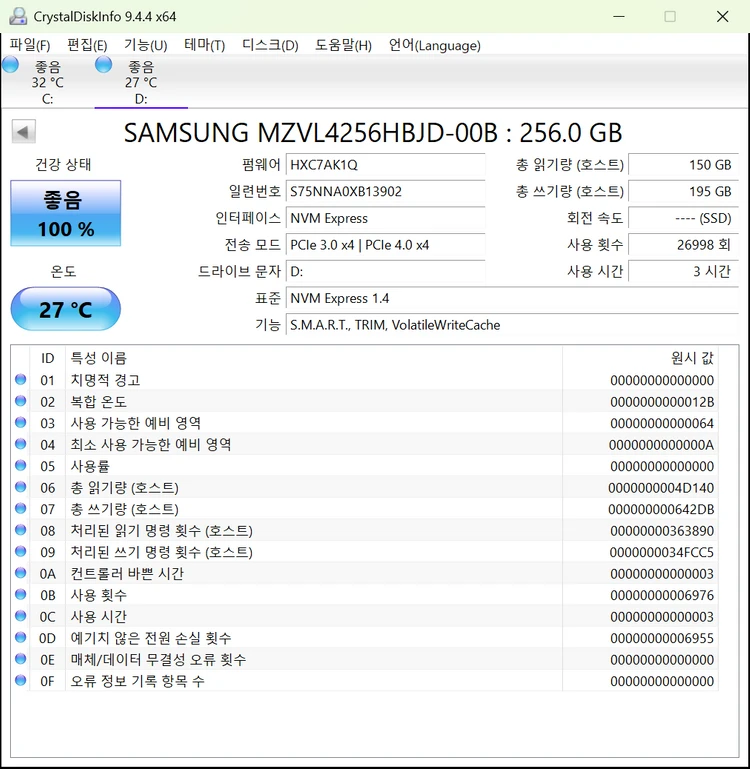The height and width of the screenshot is (769, 750).
Task: Click the serial number field S75NNA0XB13902
Action: pos(386,191)
